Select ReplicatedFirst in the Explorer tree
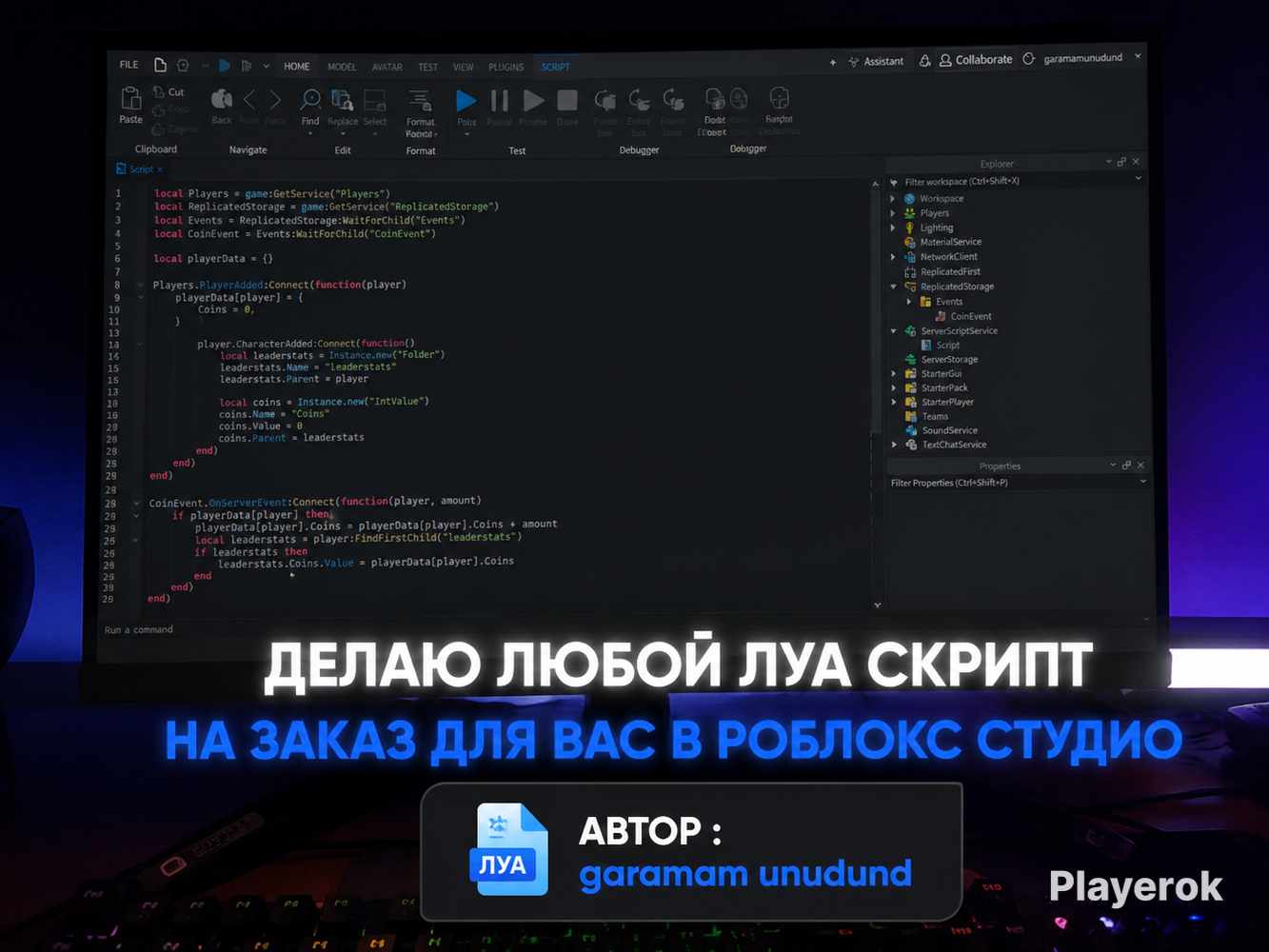The height and width of the screenshot is (952, 1269). coord(950,271)
